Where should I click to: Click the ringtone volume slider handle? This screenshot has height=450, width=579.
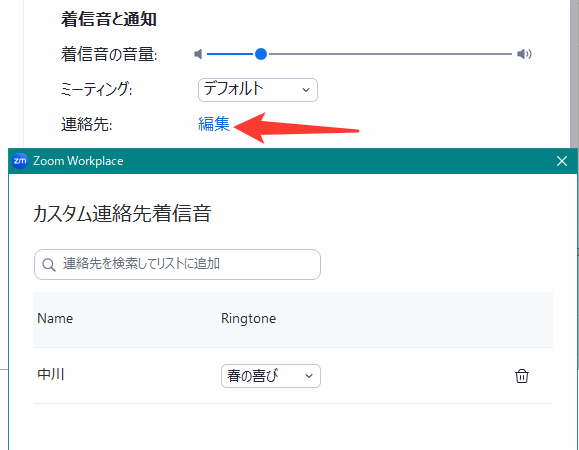(261, 54)
